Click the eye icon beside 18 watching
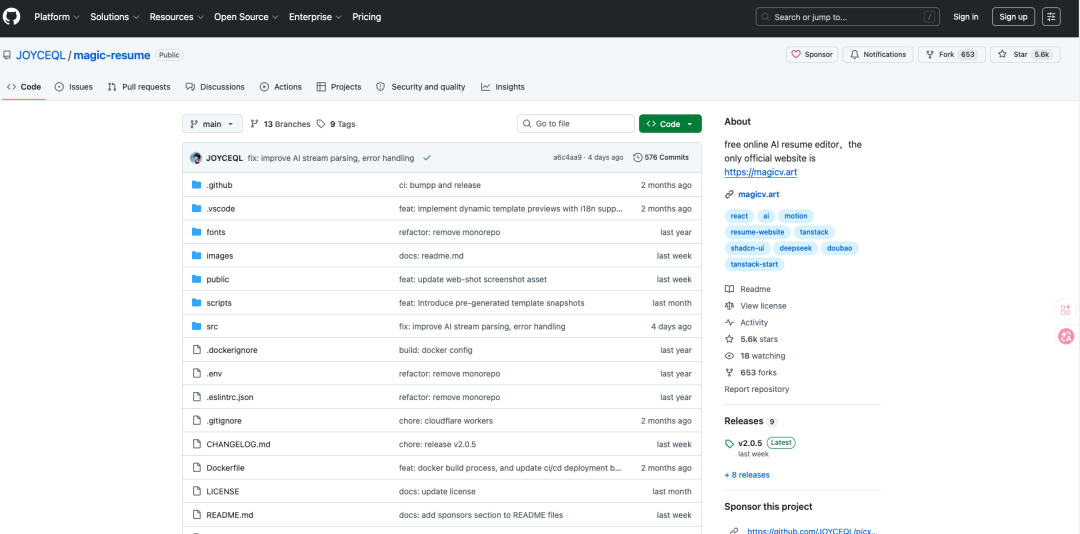Image resolution: width=1080 pixels, height=534 pixels. 729,356
